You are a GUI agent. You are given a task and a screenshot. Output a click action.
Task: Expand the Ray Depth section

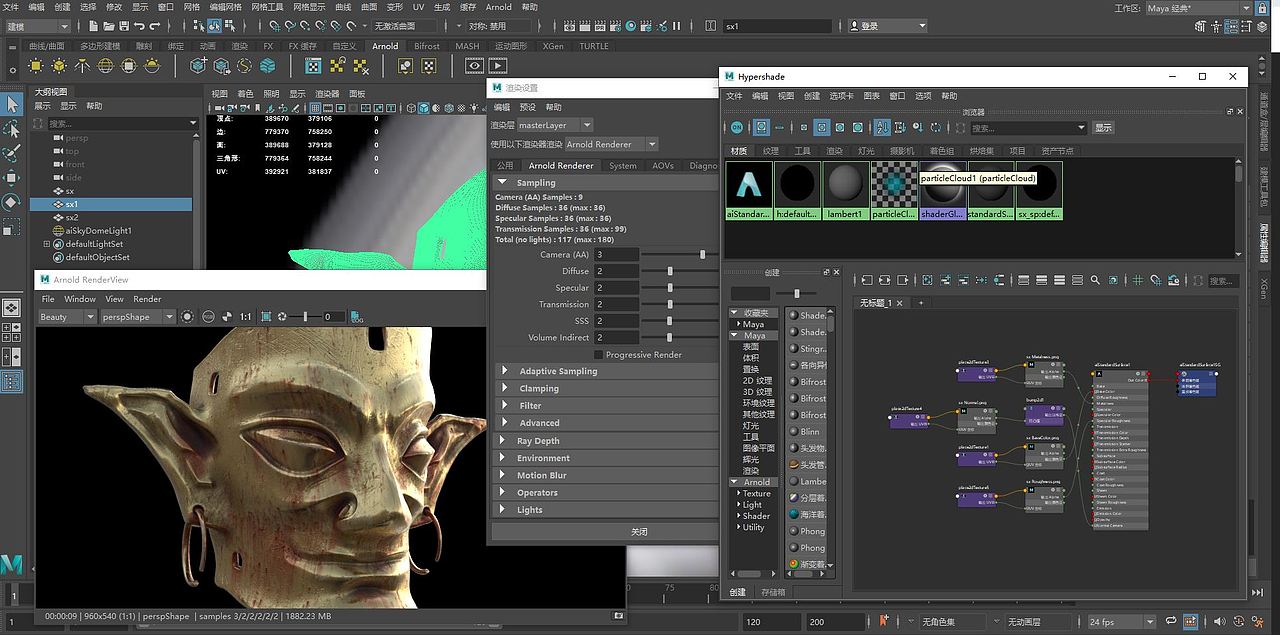(504, 440)
